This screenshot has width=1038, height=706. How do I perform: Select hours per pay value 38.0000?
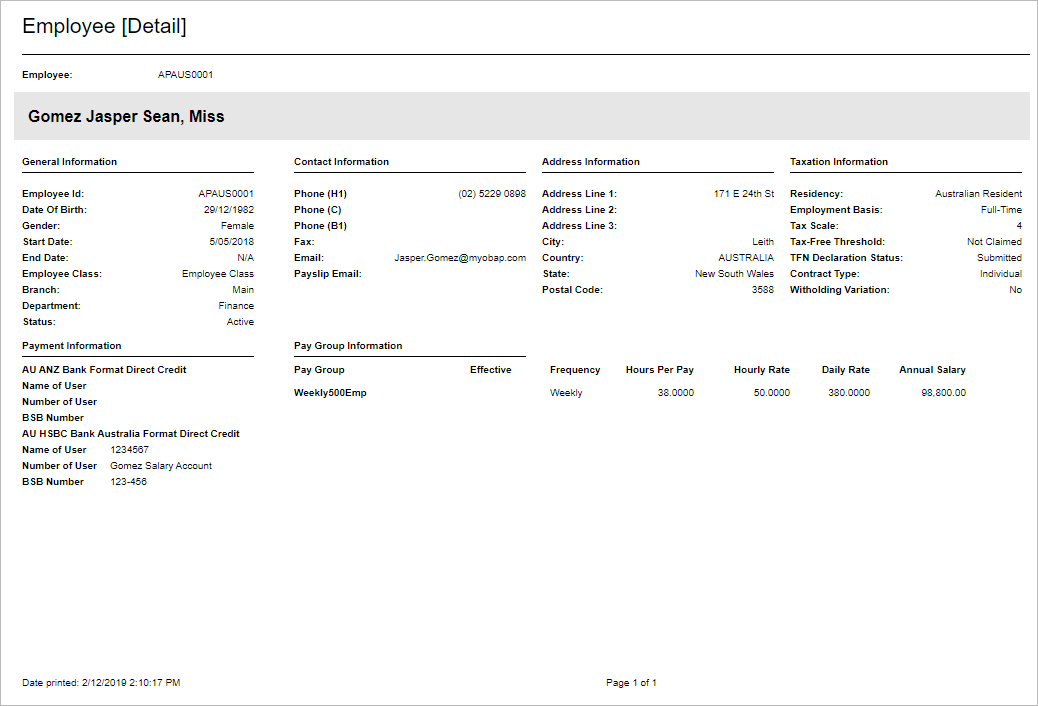tap(676, 393)
